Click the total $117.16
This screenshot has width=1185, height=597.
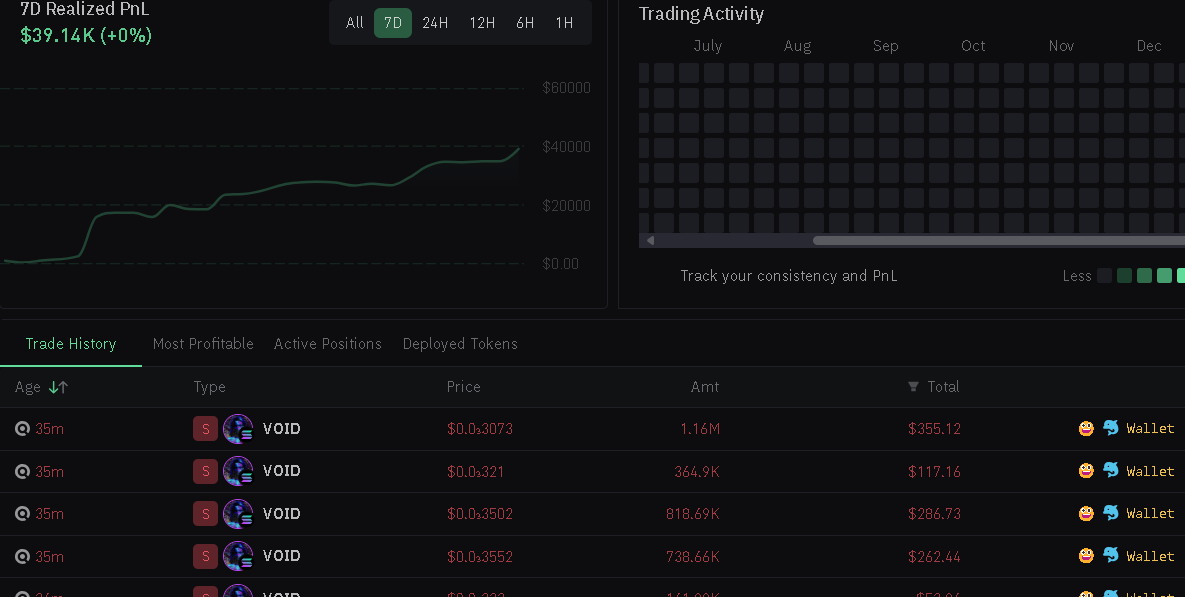[934, 472]
